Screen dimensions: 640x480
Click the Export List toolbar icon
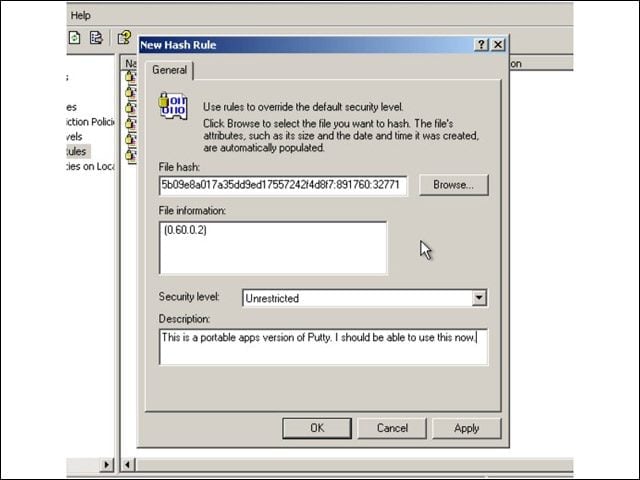pyautogui.click(x=96, y=38)
